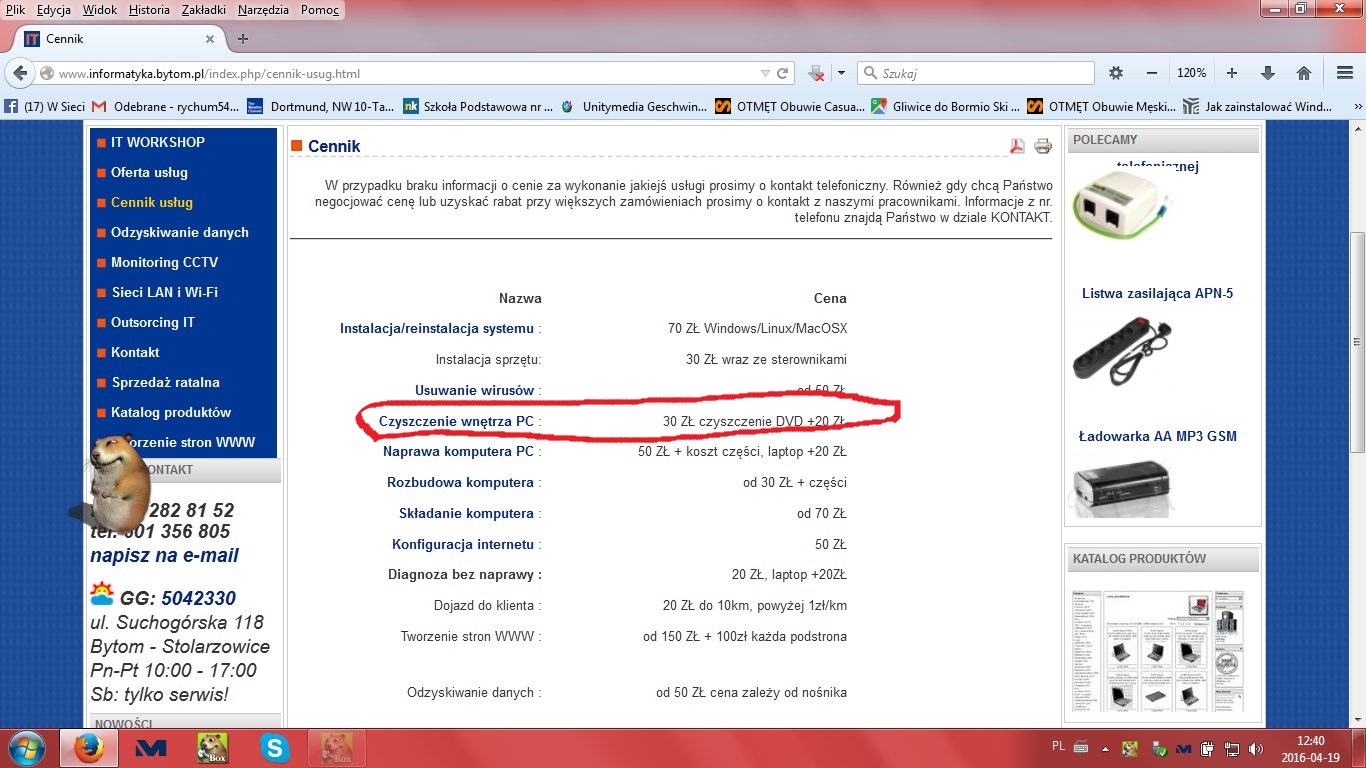
Task: Go to the Home page icon
Action: tap(1304, 73)
